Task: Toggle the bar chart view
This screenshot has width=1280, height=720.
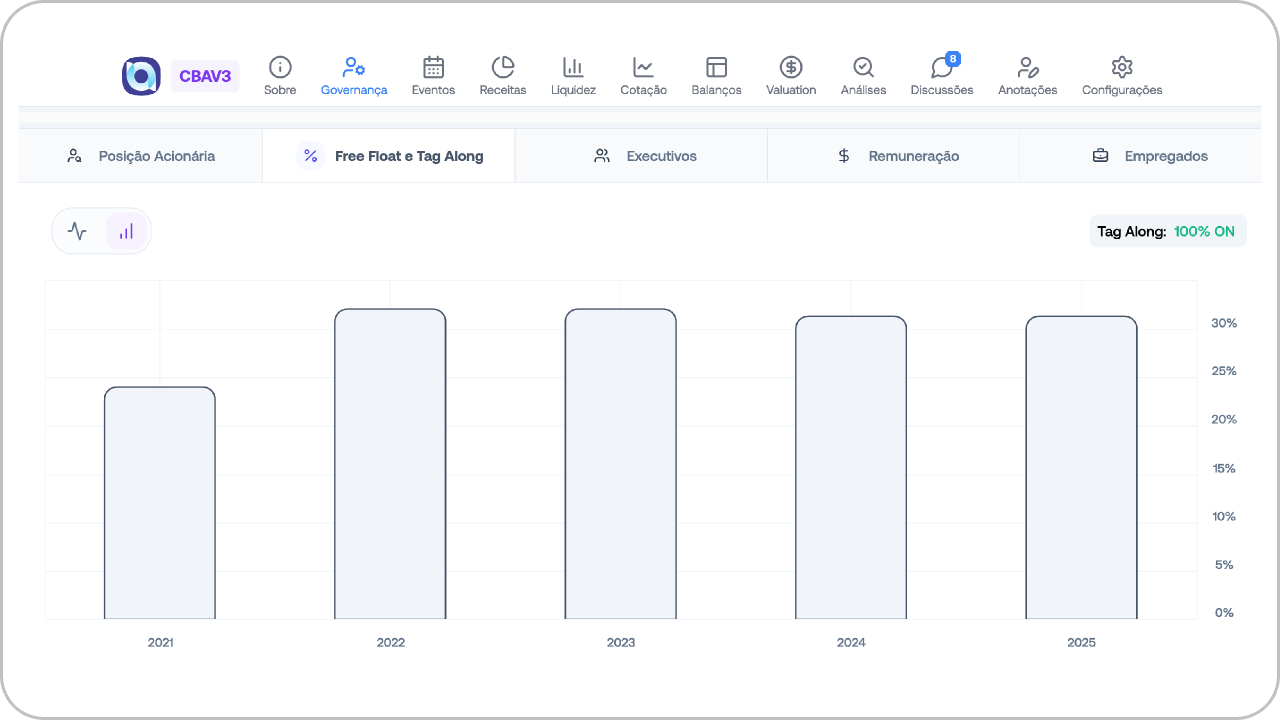Action: coord(126,231)
